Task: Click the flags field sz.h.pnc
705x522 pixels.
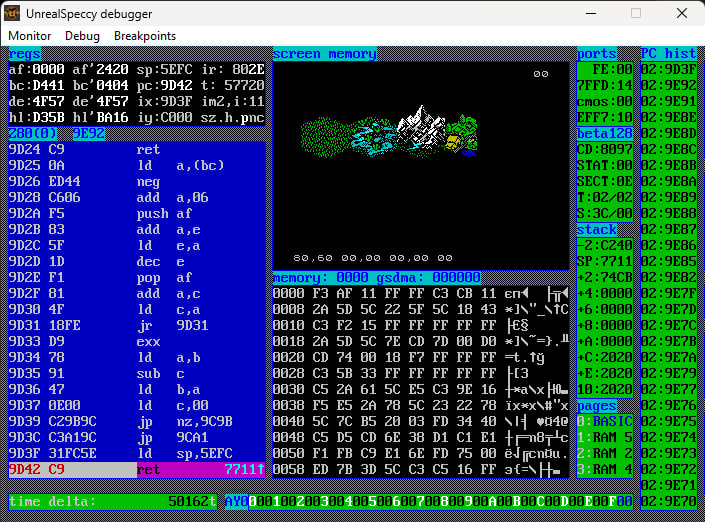Action: 232,118
